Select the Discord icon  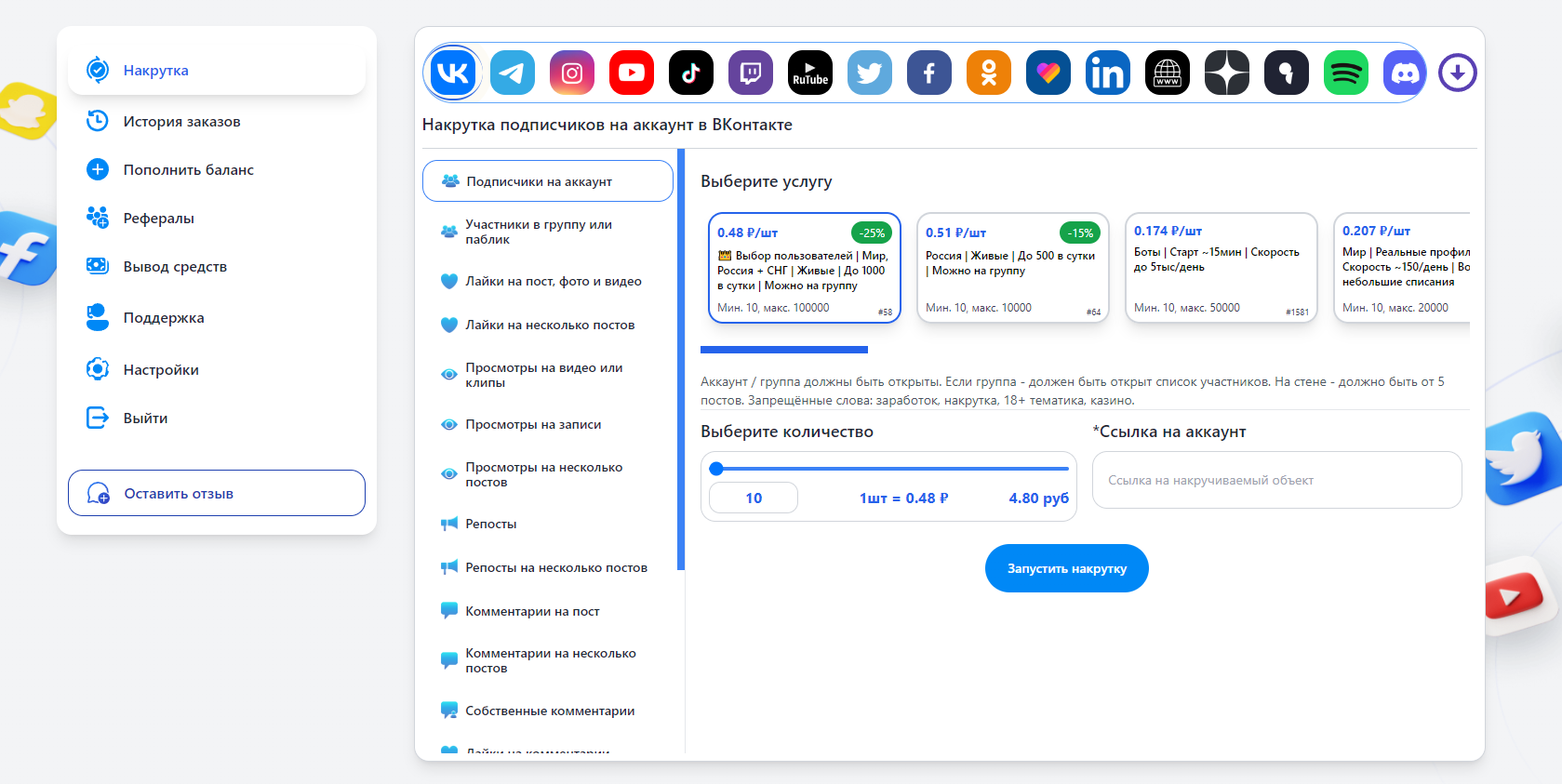[1405, 73]
